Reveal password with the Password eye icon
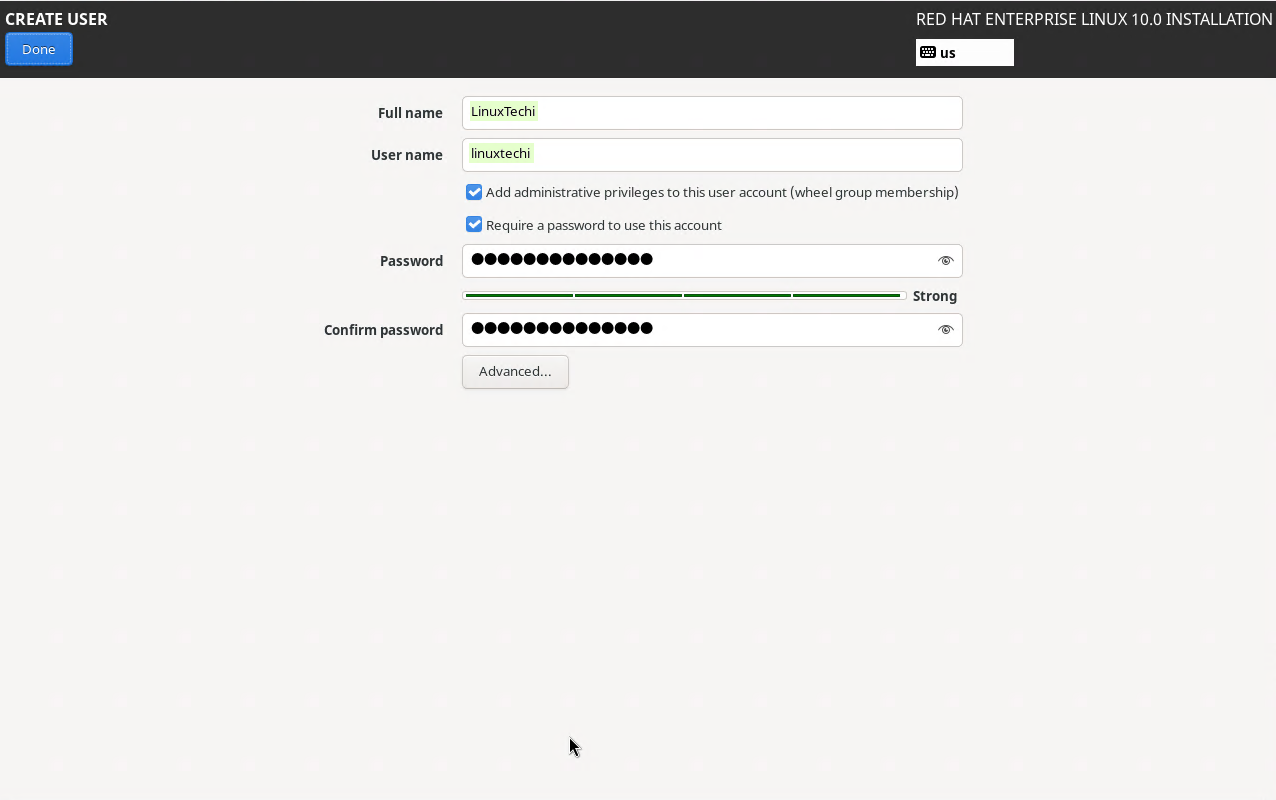Viewport: 1276px width, 800px height. (945, 261)
